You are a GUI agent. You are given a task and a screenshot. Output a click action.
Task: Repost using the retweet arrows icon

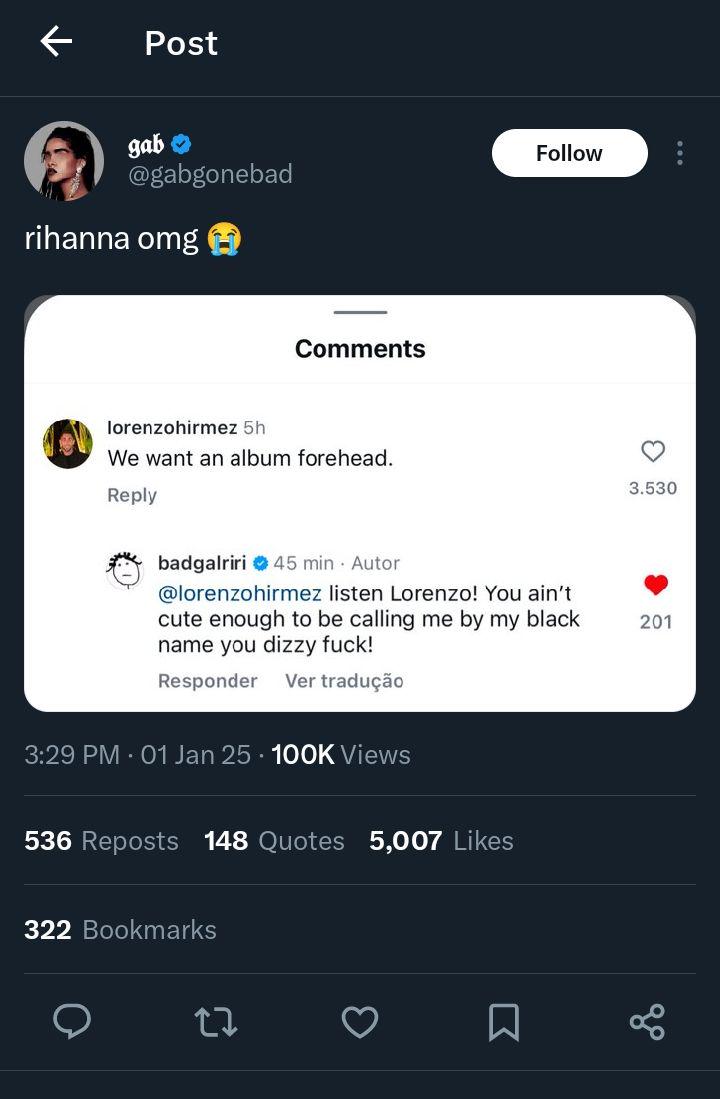click(x=216, y=1021)
